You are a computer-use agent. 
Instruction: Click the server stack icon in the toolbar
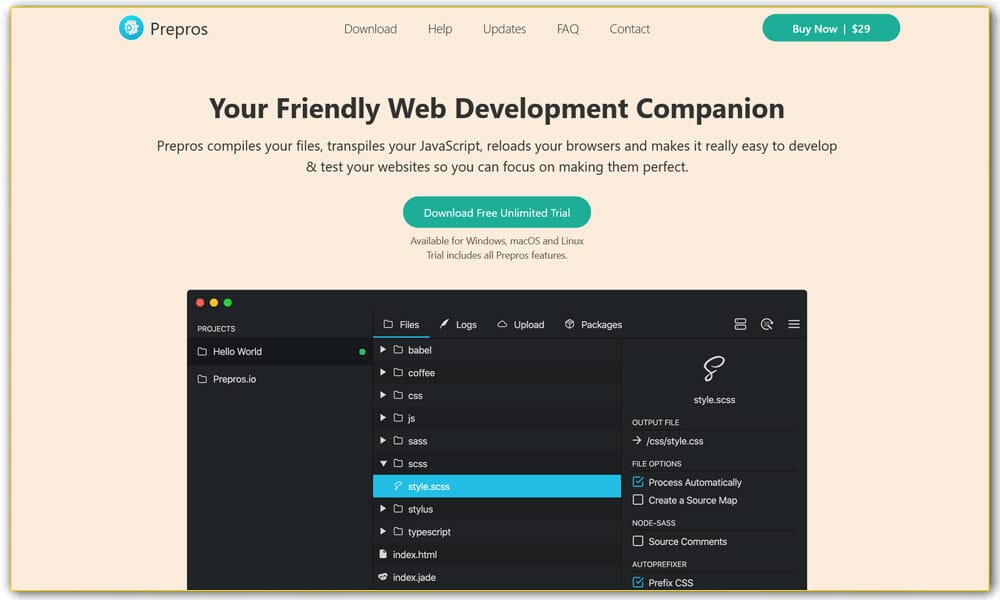coord(740,324)
